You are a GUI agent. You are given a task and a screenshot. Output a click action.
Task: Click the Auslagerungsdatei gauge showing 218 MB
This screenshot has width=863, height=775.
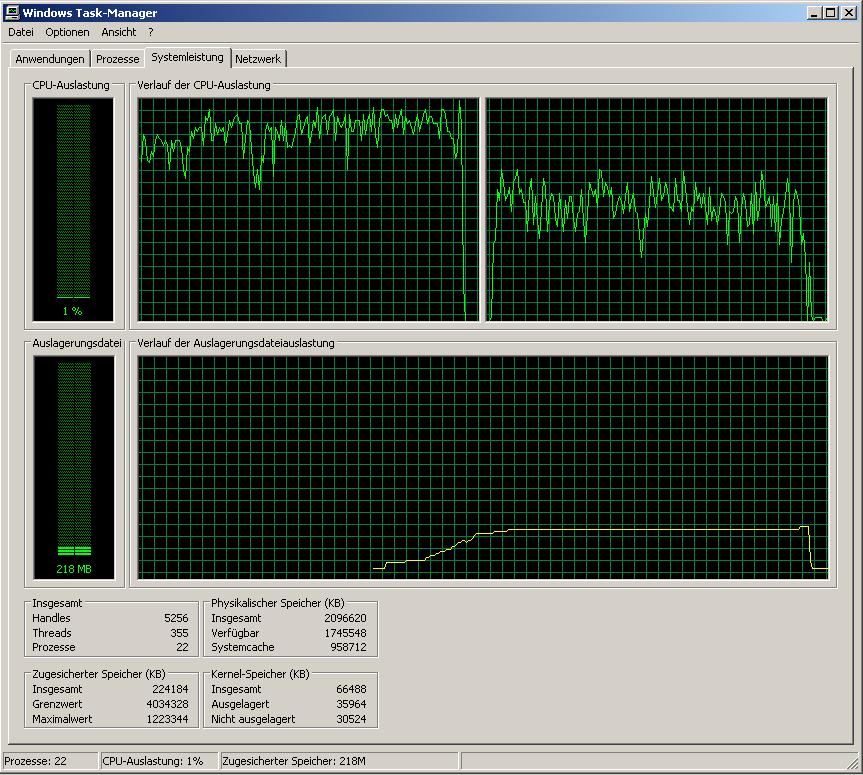(74, 467)
